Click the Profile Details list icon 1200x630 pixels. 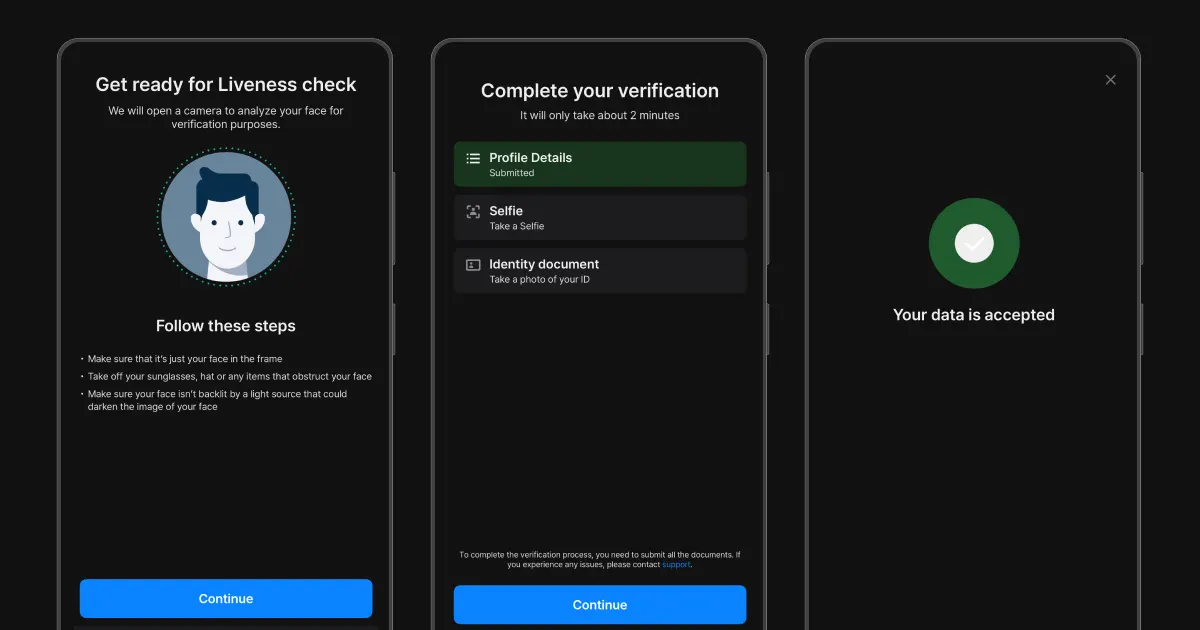[473, 158]
